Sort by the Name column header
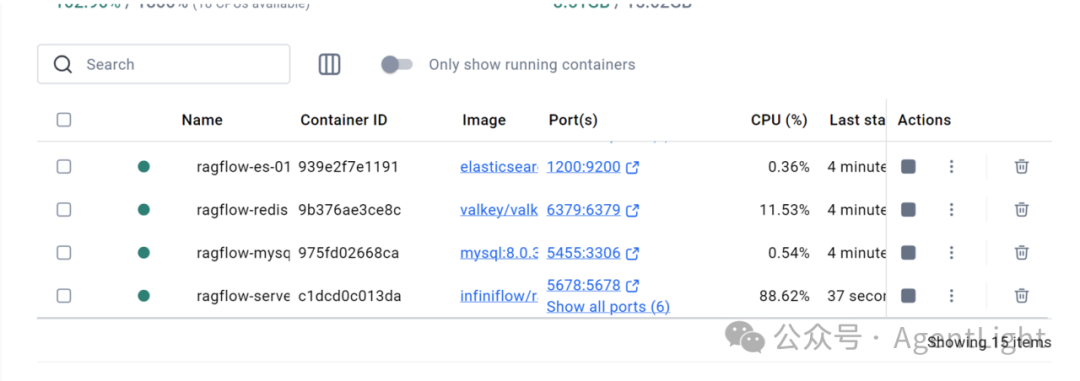The image size is (1080, 381). [202, 120]
